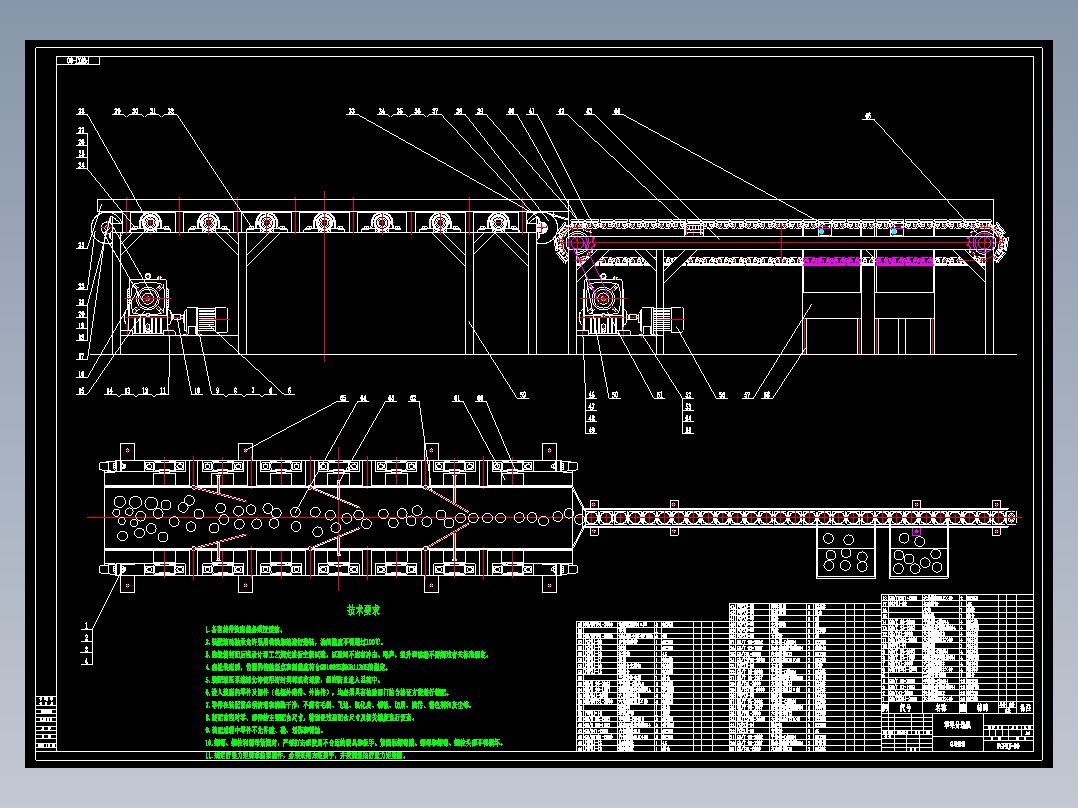Select technical requirement line 1 in green notes
Image resolution: width=1078 pixels, height=808 pixels.
[x=243, y=629]
